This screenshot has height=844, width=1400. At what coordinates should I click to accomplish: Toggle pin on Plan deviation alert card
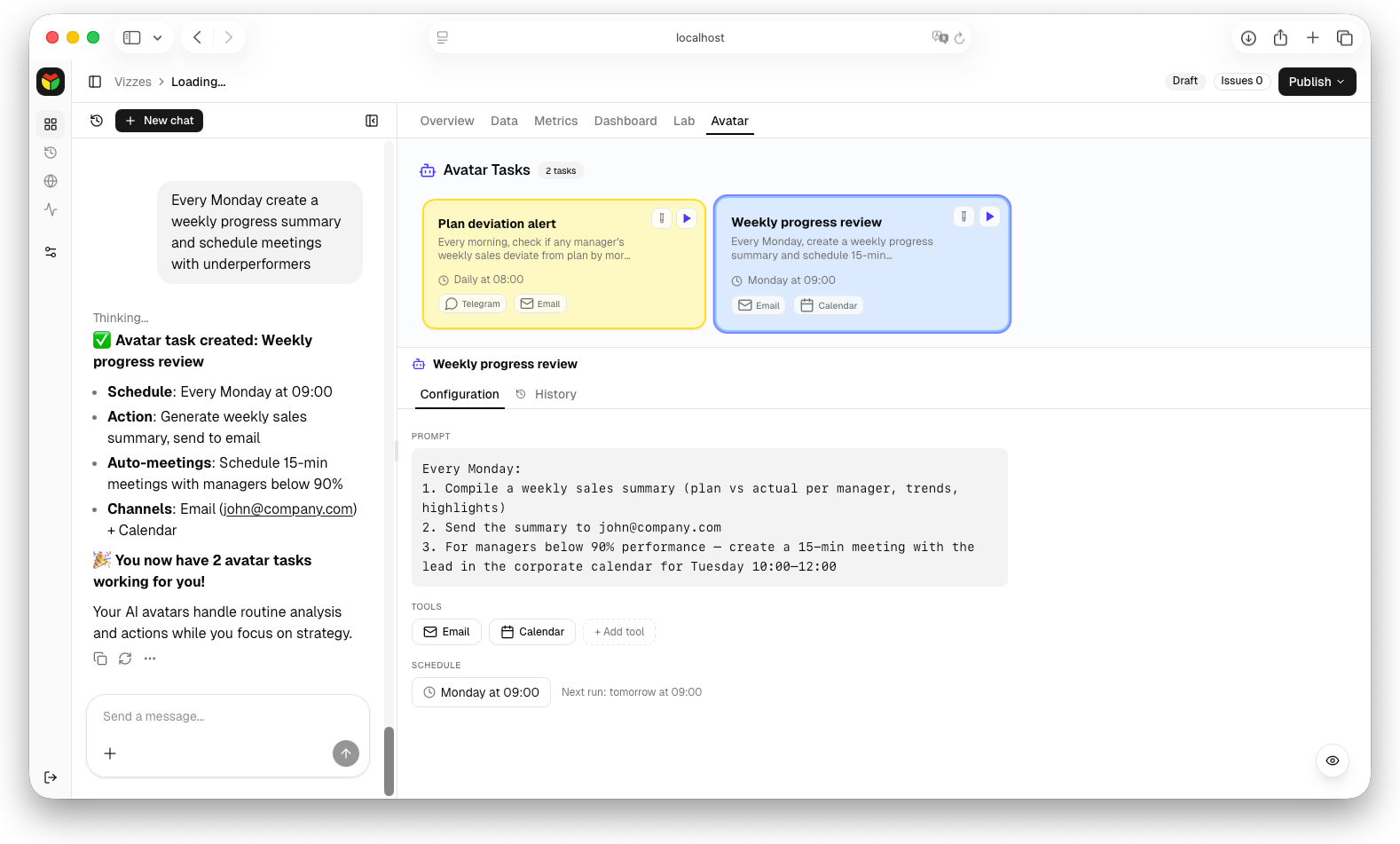click(662, 218)
